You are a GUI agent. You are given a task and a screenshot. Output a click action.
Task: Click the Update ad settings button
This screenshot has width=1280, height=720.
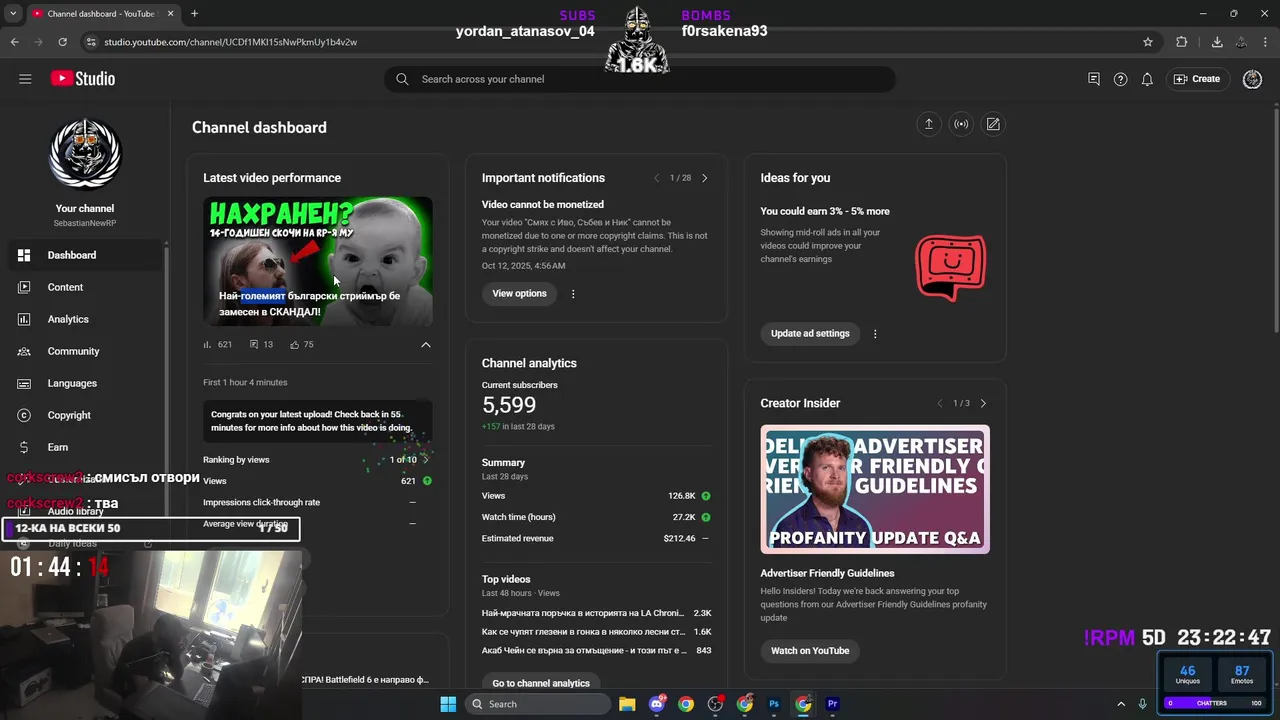(810, 334)
